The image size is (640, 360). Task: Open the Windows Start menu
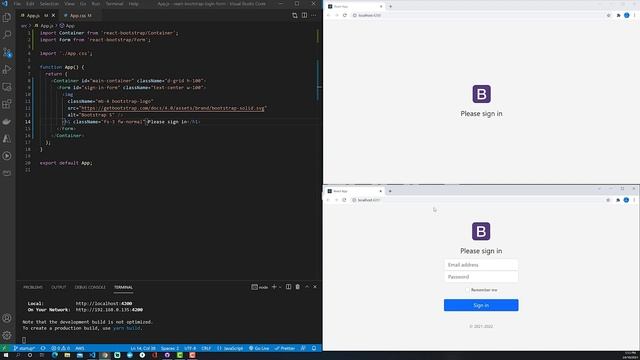point(6,356)
